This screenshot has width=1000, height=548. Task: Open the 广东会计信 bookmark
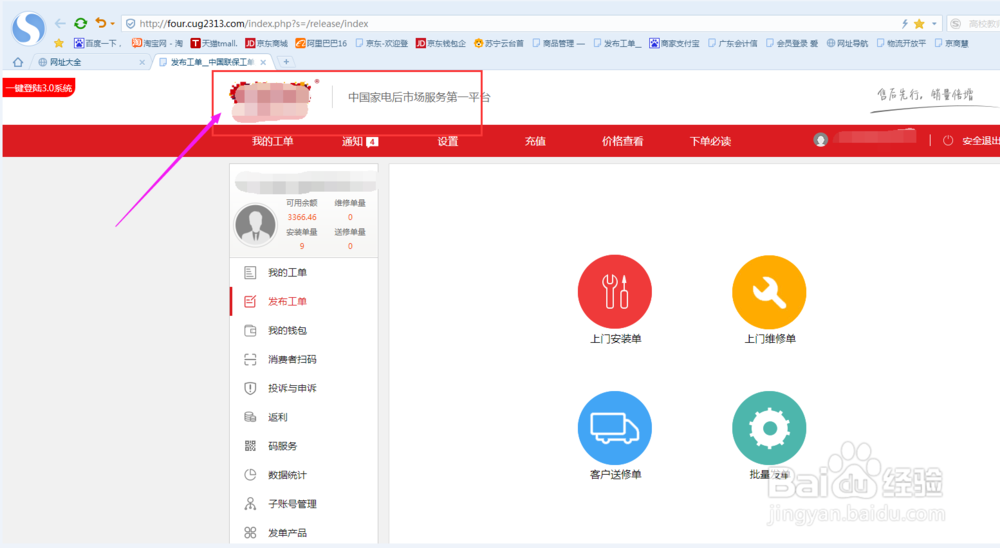click(x=733, y=43)
